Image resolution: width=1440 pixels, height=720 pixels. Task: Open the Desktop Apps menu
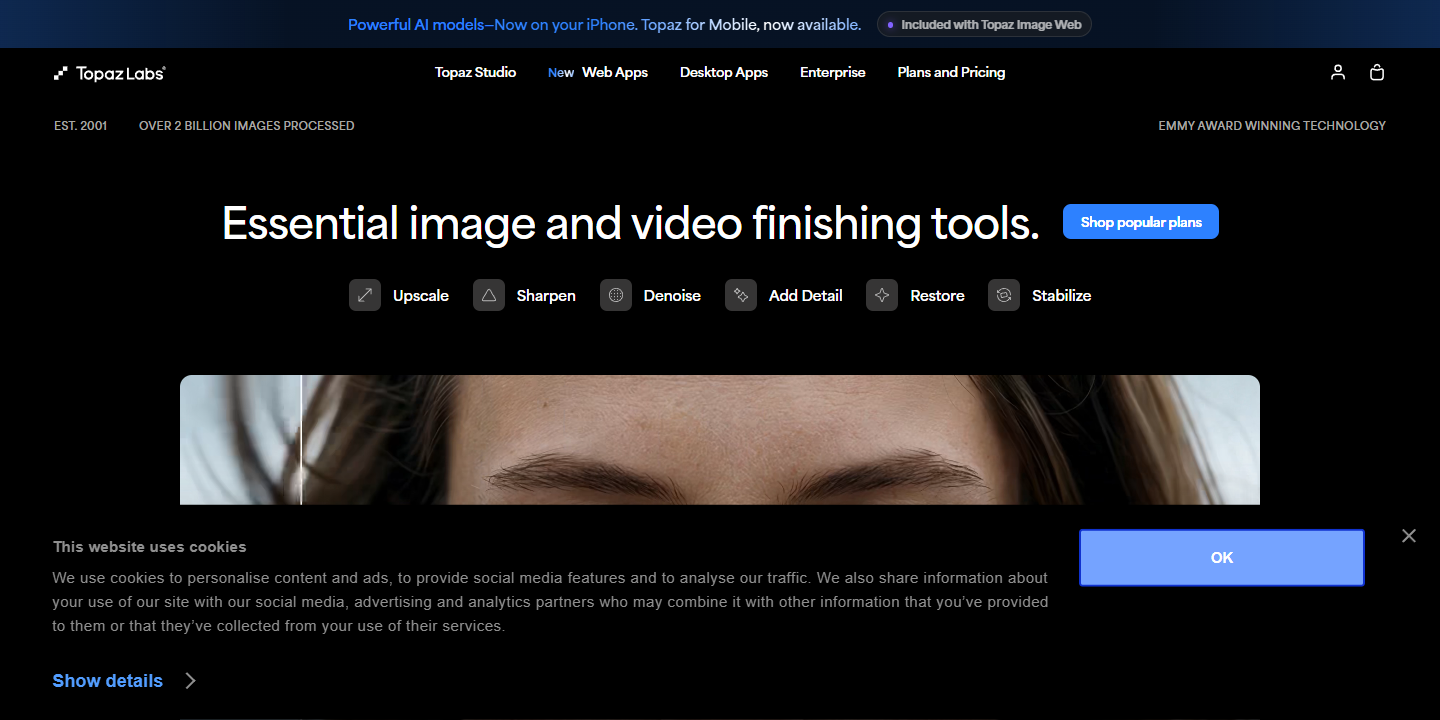point(724,72)
